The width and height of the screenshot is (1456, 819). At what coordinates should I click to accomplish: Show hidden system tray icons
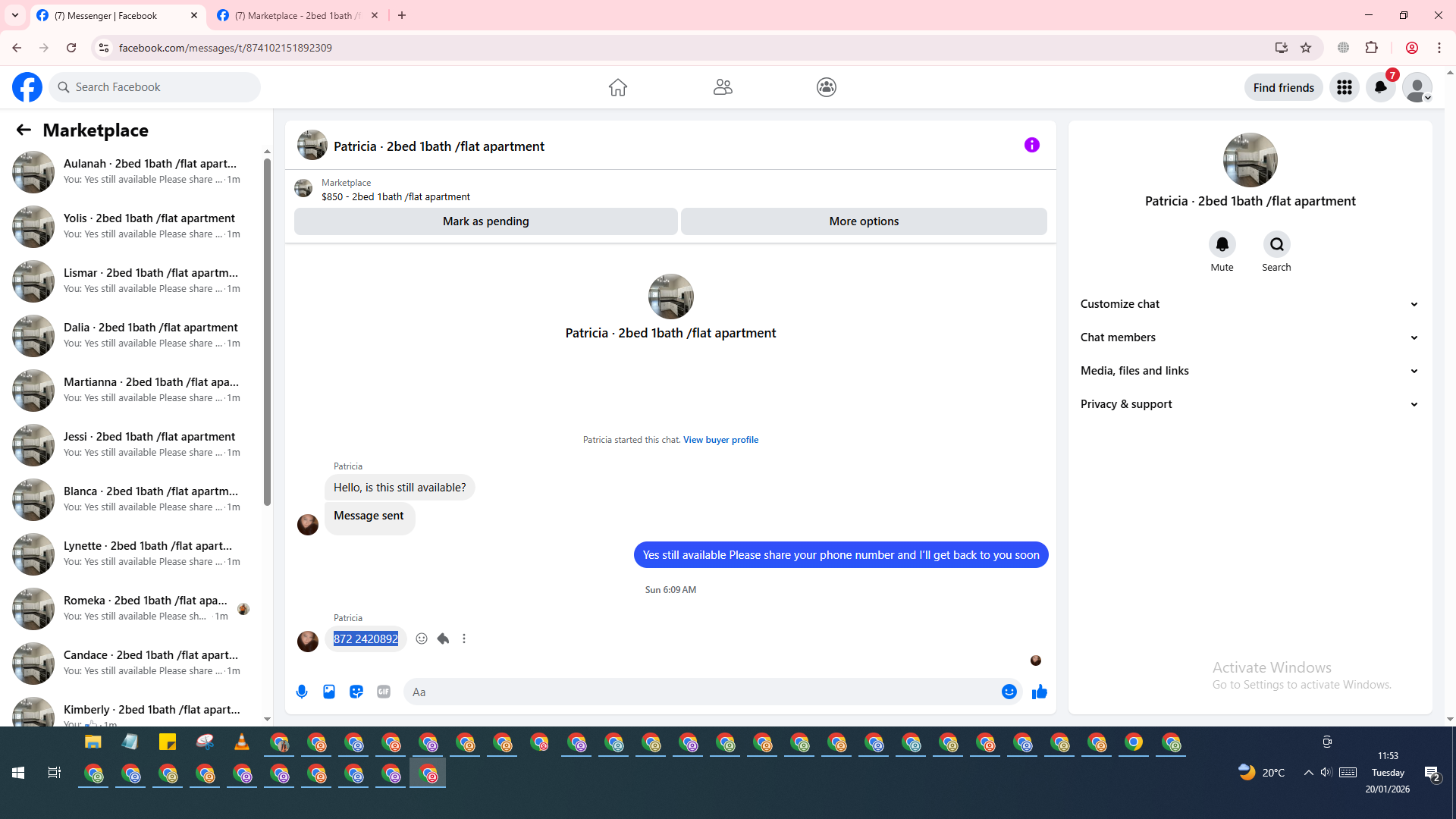[1308, 772]
